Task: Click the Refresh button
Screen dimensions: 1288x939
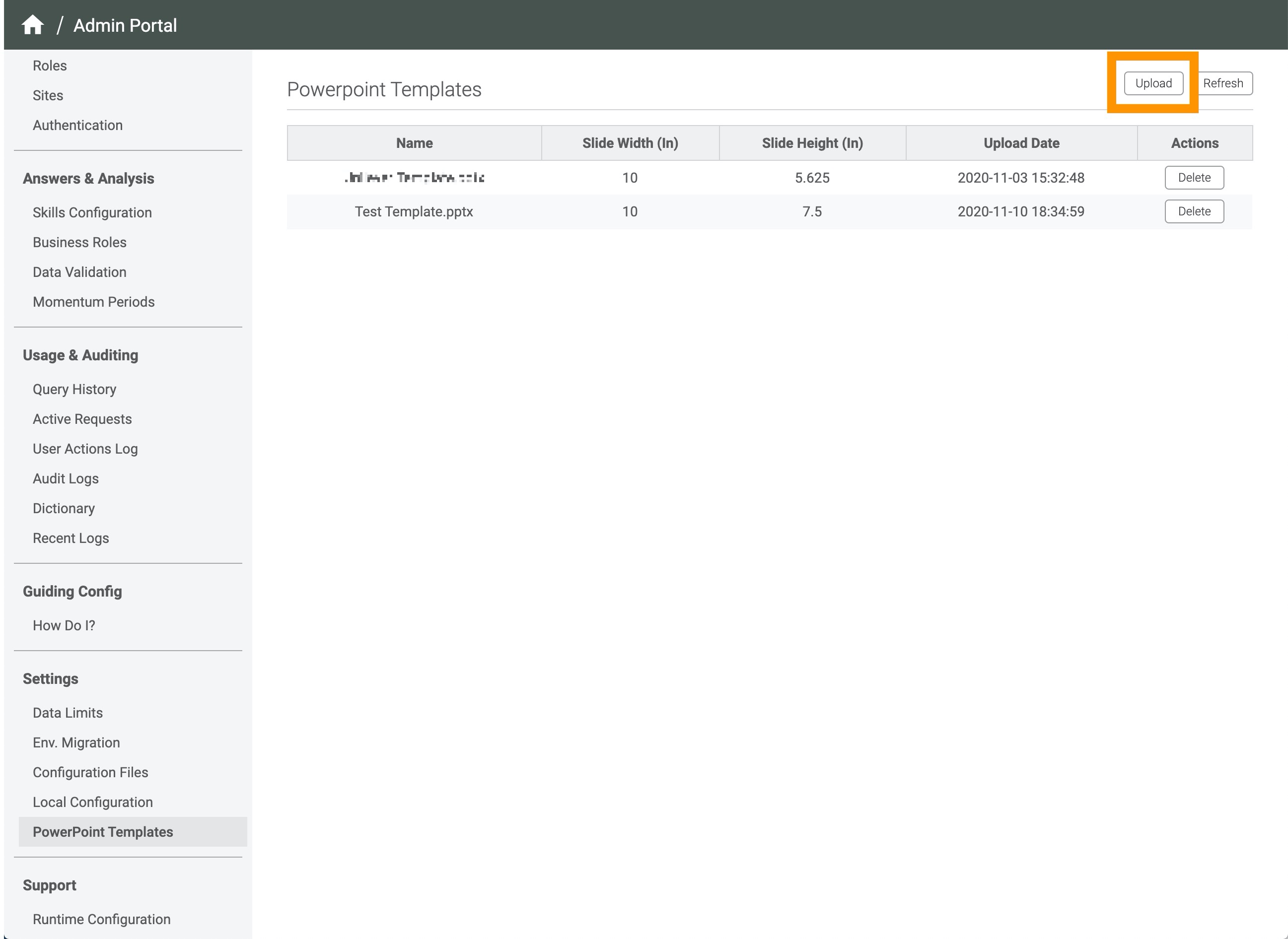Action: pyautogui.click(x=1224, y=83)
